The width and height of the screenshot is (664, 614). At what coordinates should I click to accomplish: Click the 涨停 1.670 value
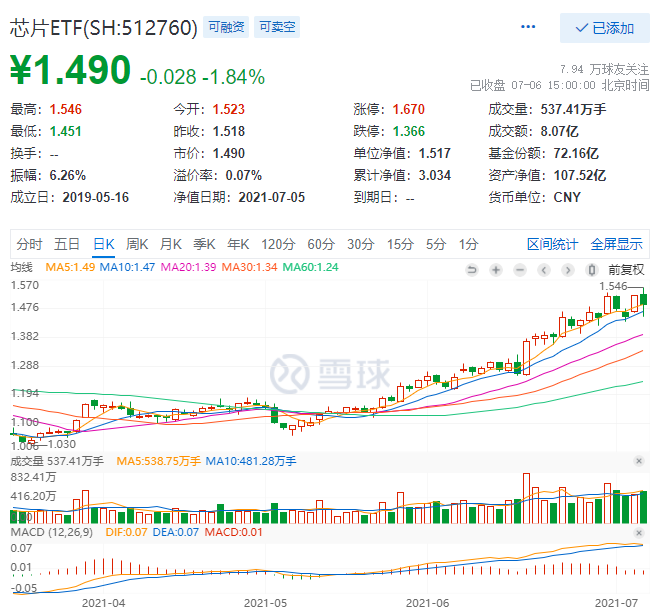pos(409,109)
